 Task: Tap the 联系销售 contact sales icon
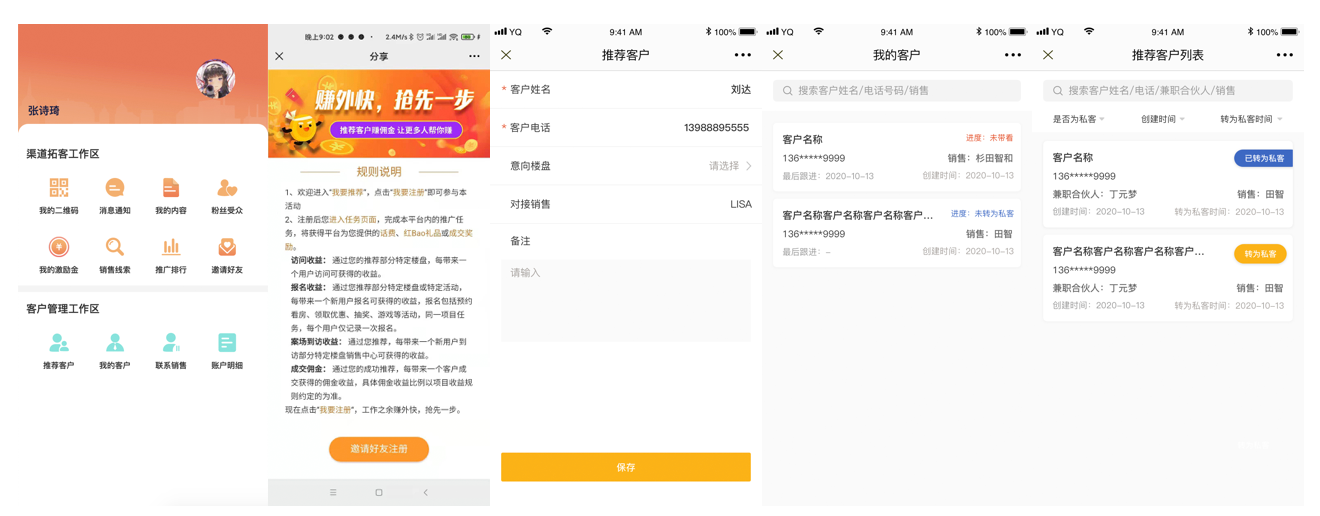(x=171, y=343)
